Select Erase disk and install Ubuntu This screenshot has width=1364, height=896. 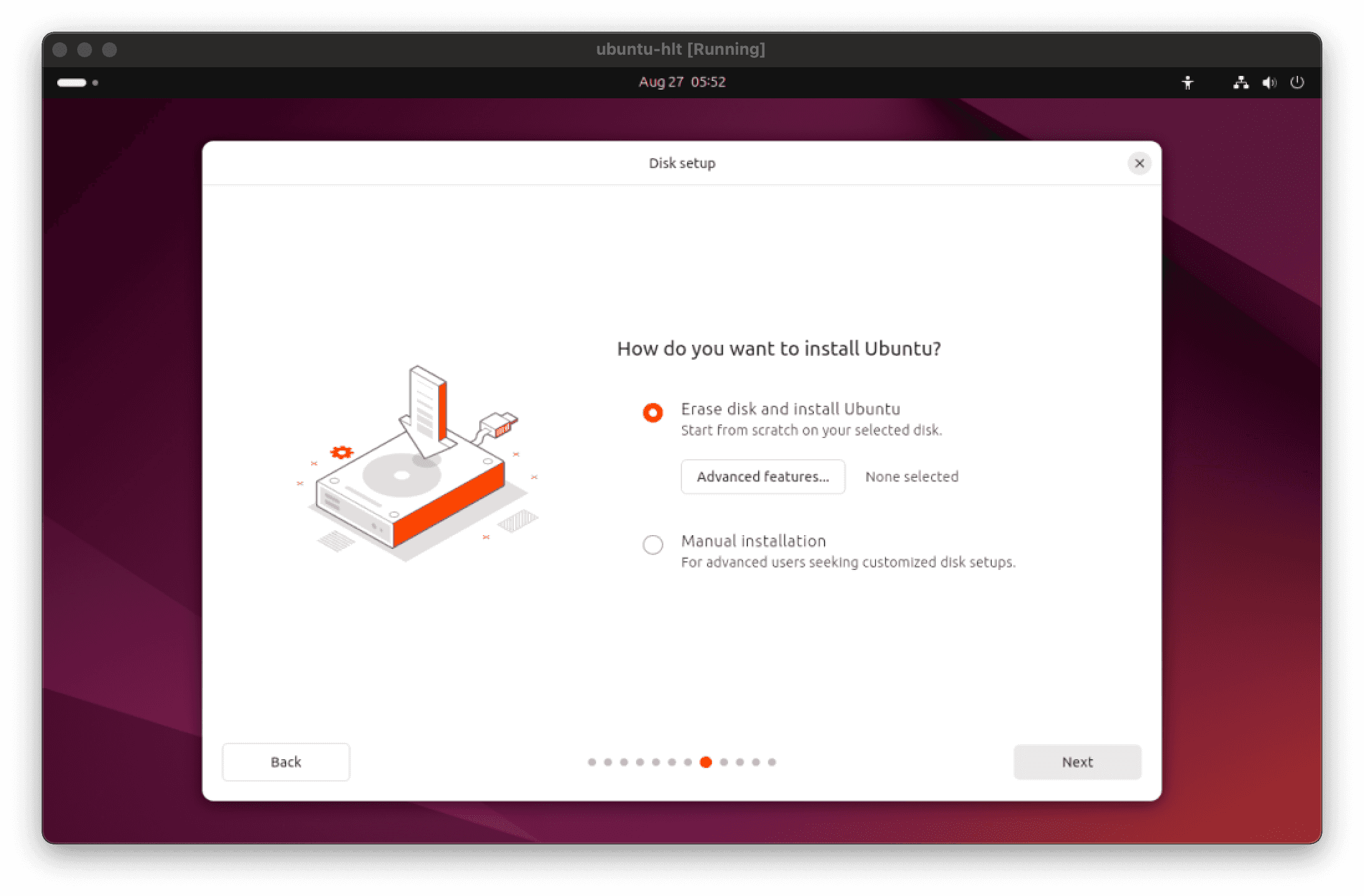653,413
